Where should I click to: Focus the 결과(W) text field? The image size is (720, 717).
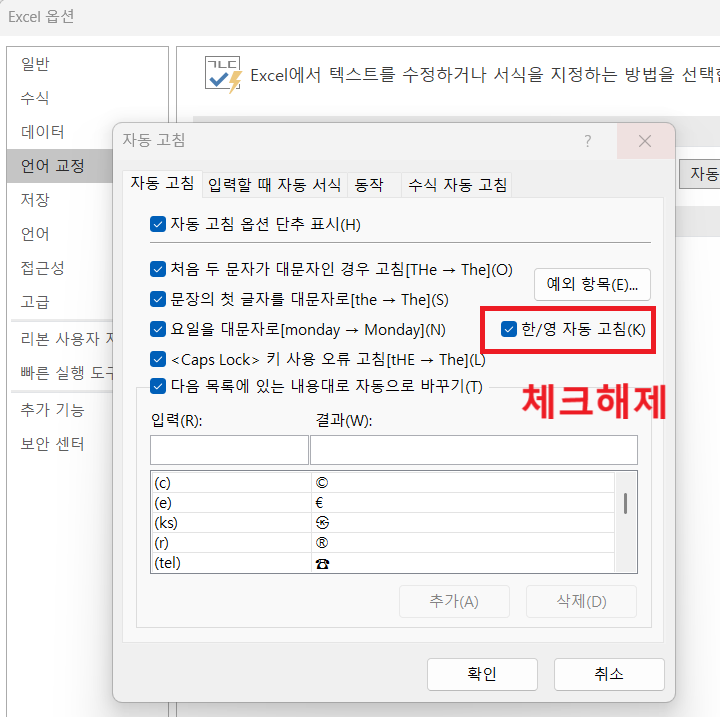[x=473, y=450]
